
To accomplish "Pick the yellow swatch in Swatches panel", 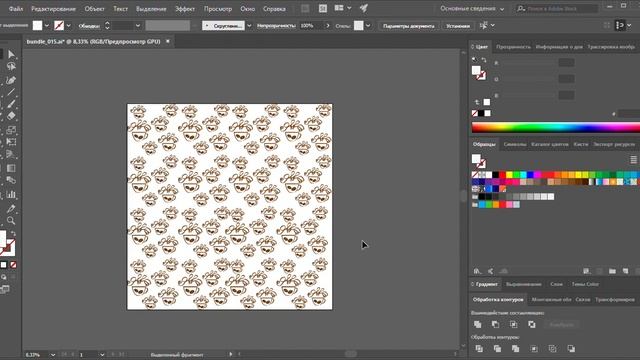I will 509,175.
